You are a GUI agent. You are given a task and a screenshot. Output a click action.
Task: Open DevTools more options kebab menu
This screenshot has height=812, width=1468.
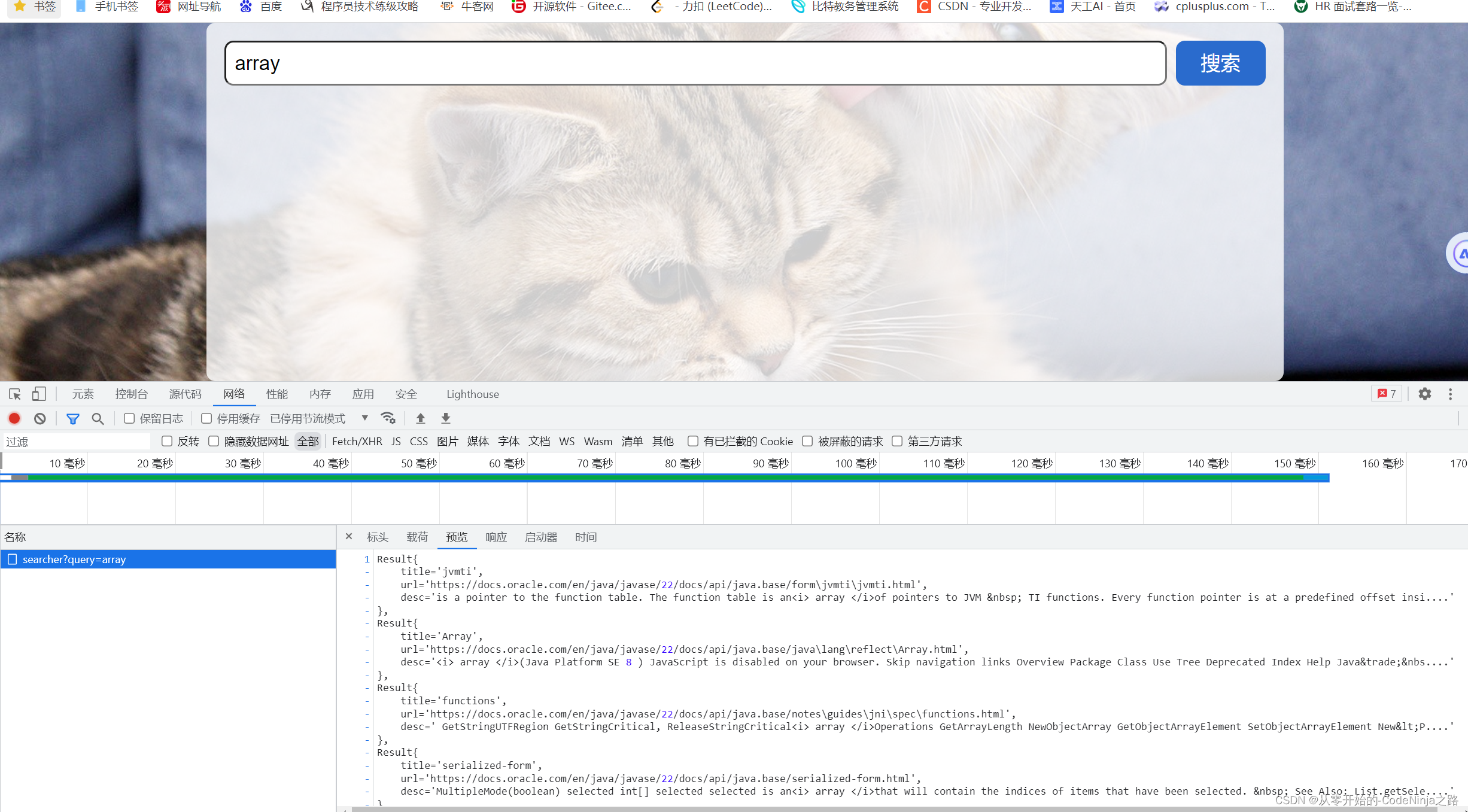(1450, 394)
